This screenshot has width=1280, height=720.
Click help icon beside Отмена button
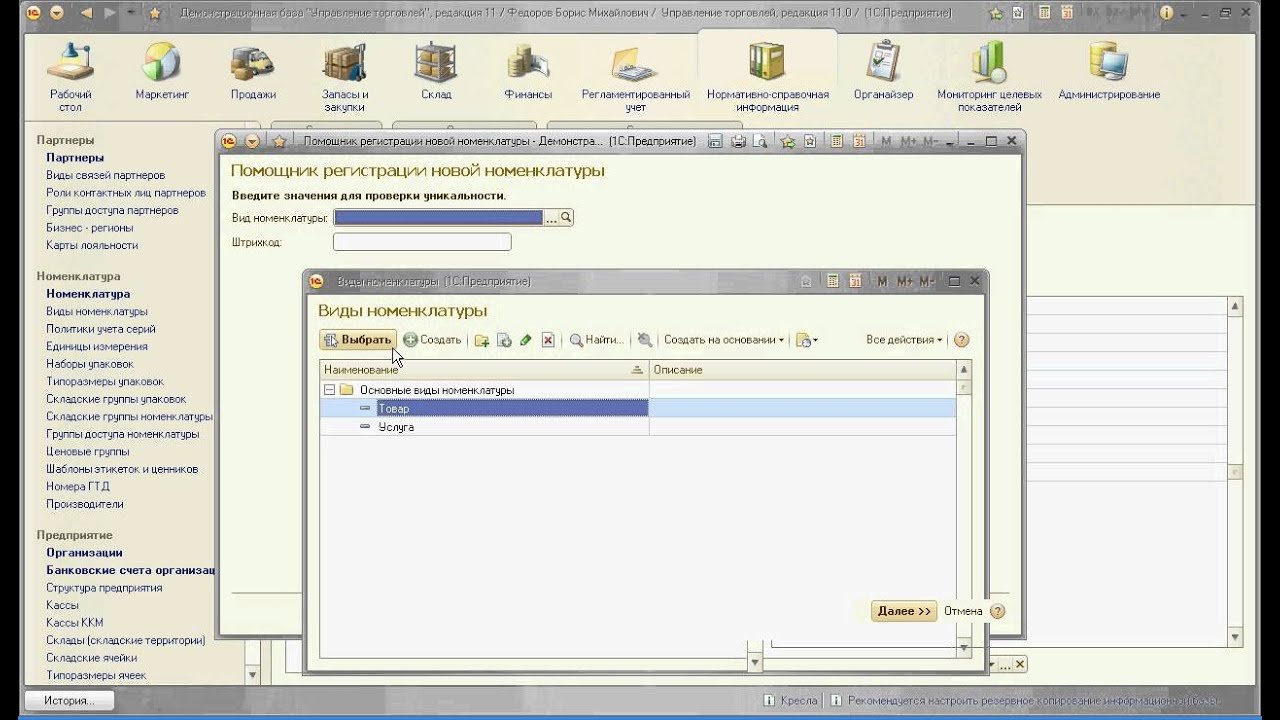[997, 611]
